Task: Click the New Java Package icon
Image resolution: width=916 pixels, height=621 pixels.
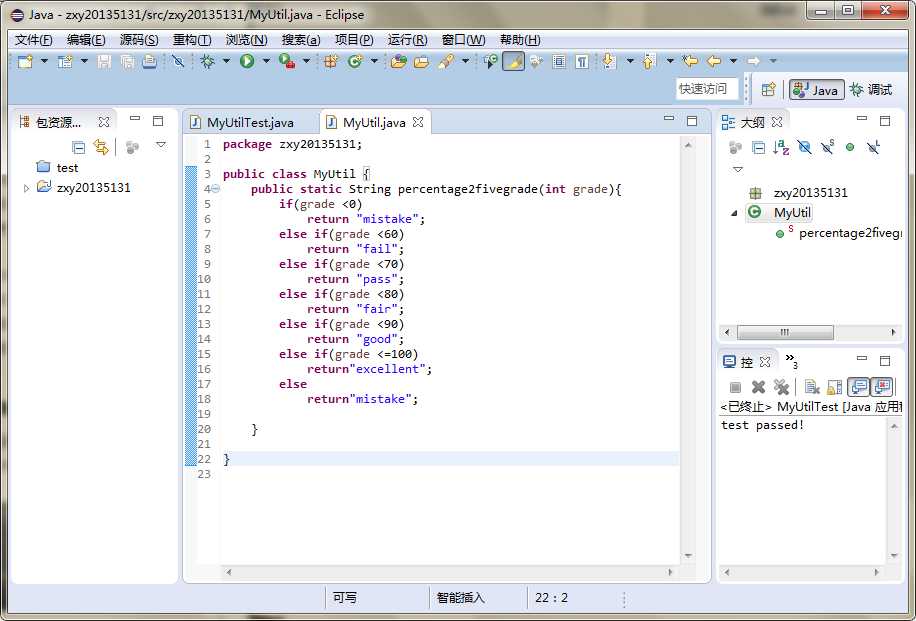Action: pos(331,61)
